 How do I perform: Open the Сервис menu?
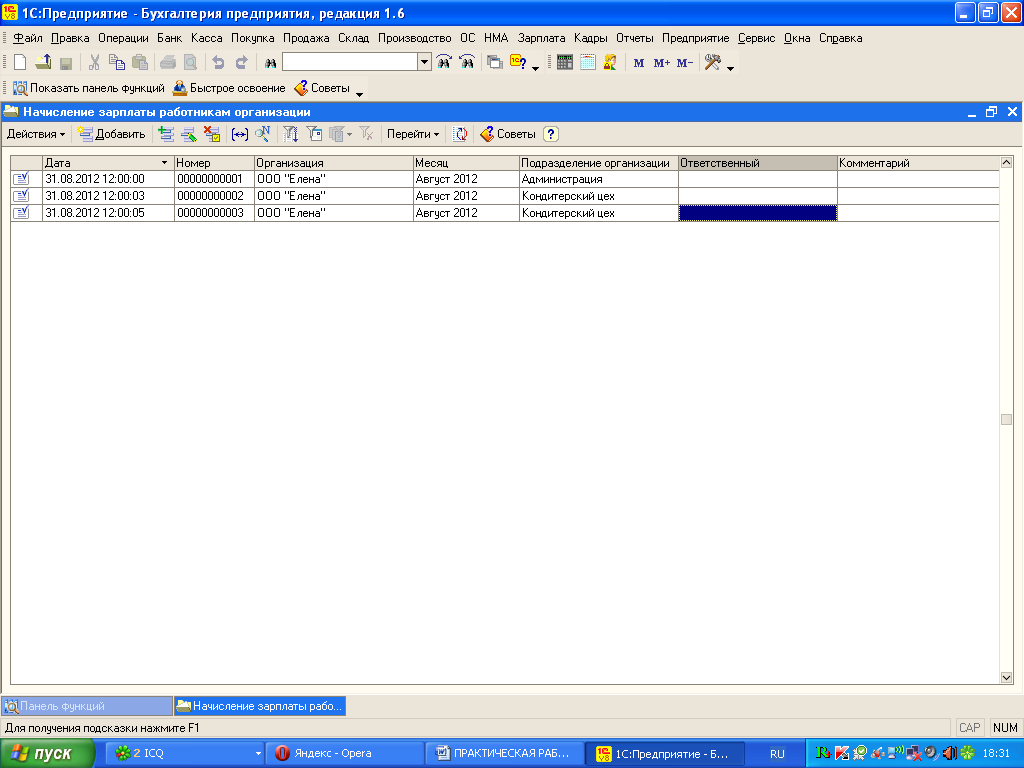(756, 38)
